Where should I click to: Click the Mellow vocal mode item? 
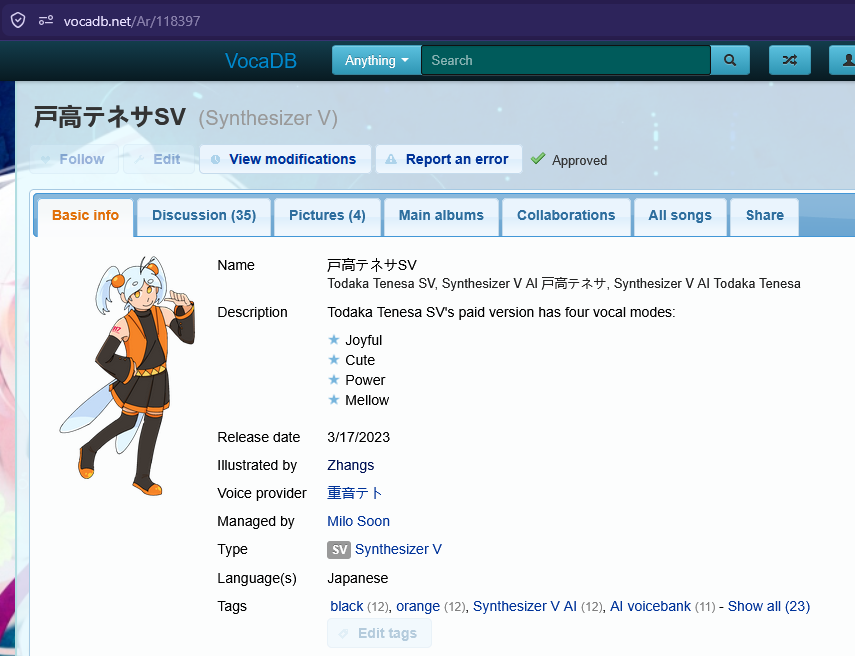(367, 400)
